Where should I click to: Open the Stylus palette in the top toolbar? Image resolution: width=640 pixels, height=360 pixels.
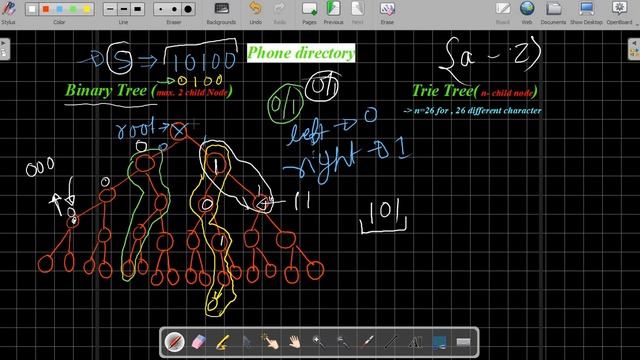(x=9, y=12)
